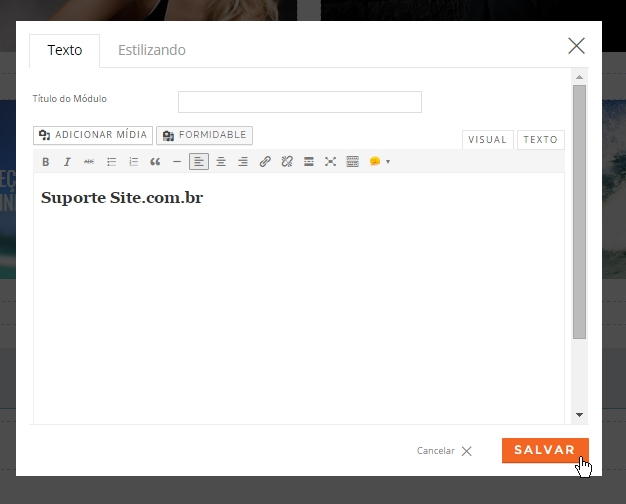
Task: Toggle the toolbar kitchen sink
Action: pyautogui.click(x=353, y=162)
